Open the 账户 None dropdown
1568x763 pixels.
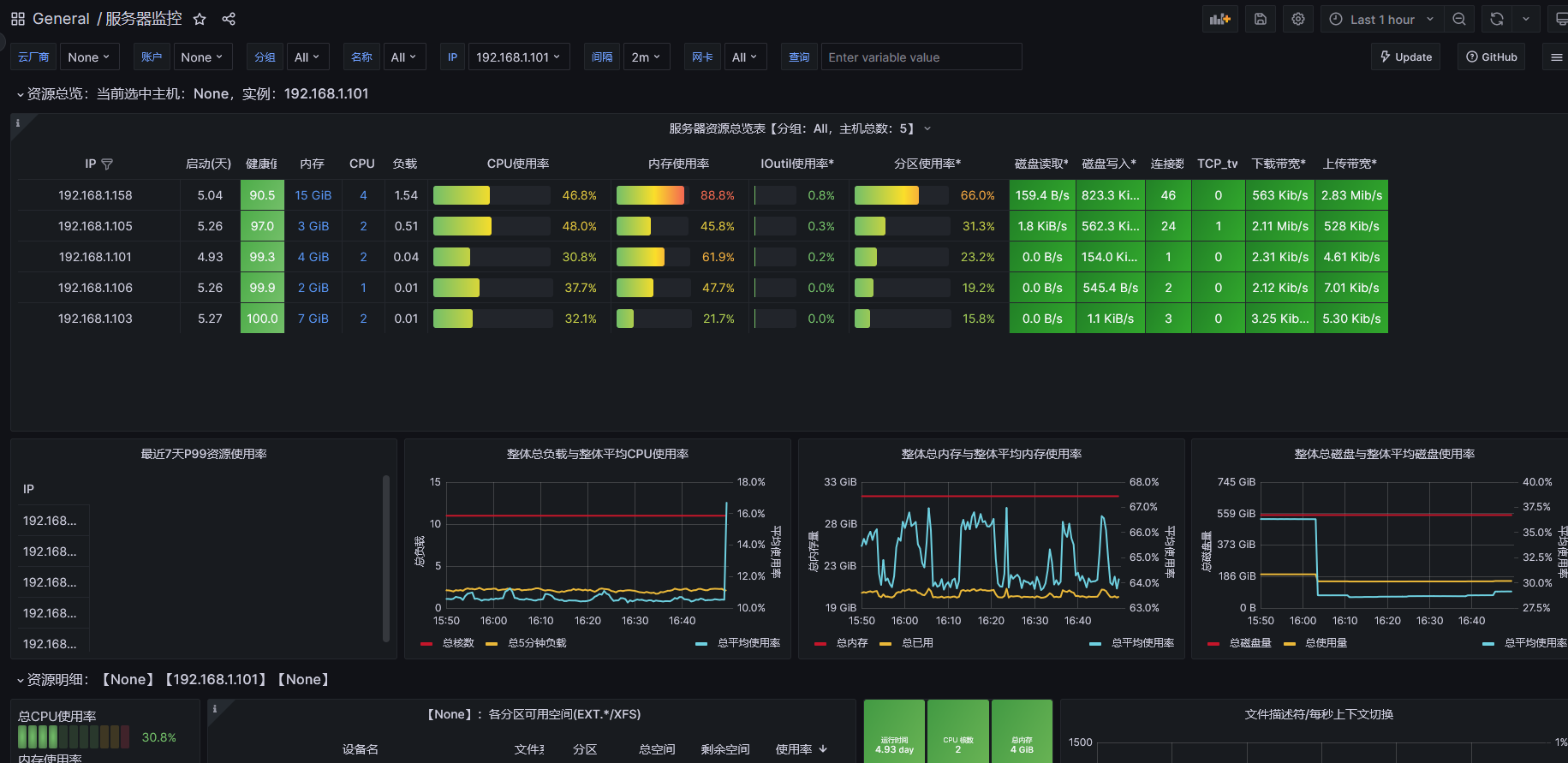[x=202, y=57]
